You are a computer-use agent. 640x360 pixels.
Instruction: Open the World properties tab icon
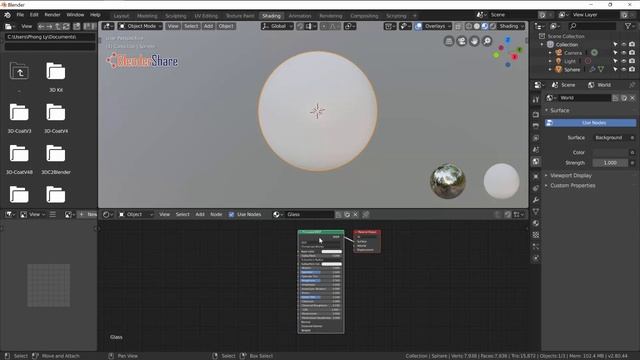pyautogui.click(x=536, y=162)
